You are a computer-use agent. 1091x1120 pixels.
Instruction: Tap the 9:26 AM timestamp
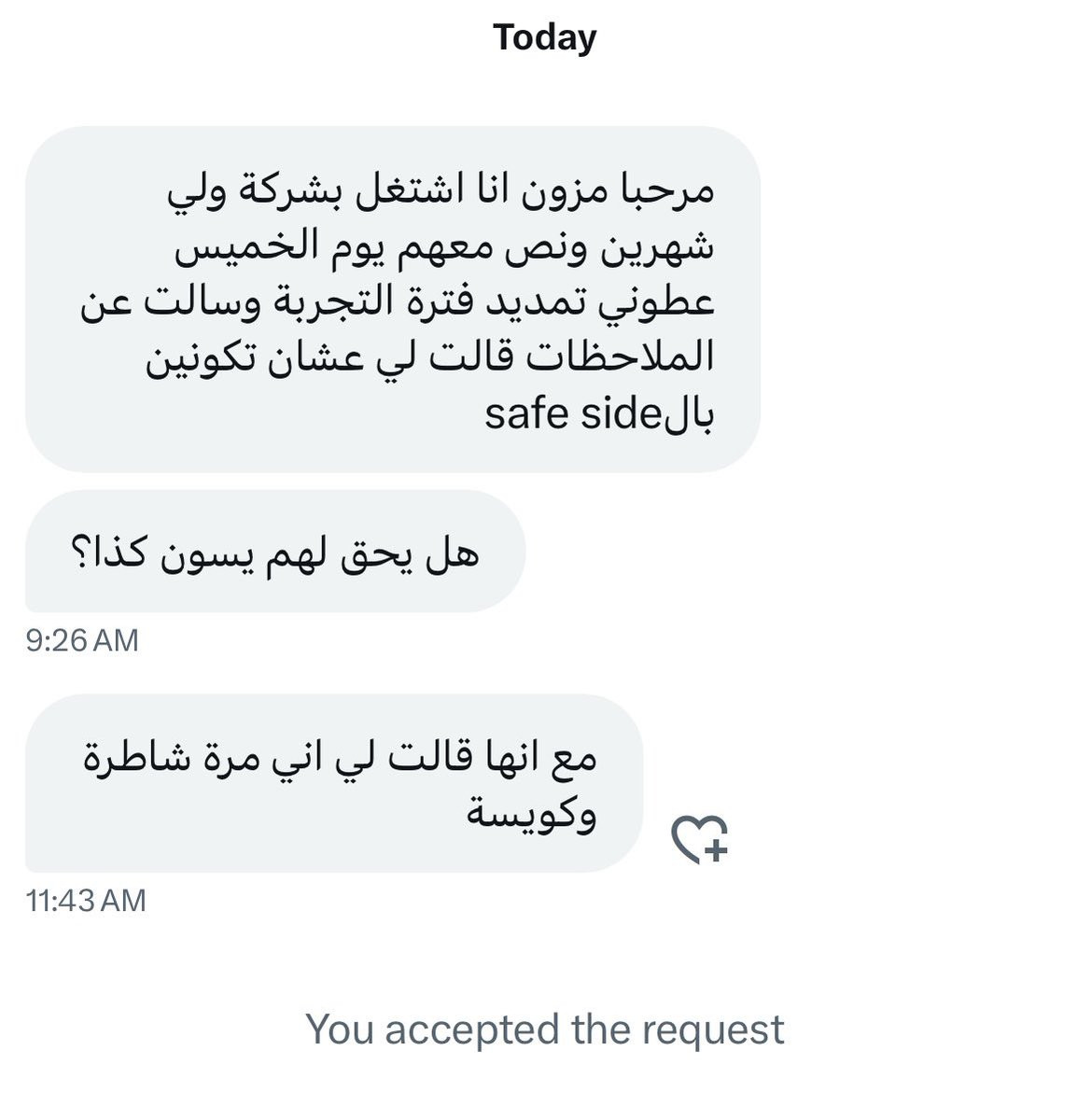pos(82,640)
